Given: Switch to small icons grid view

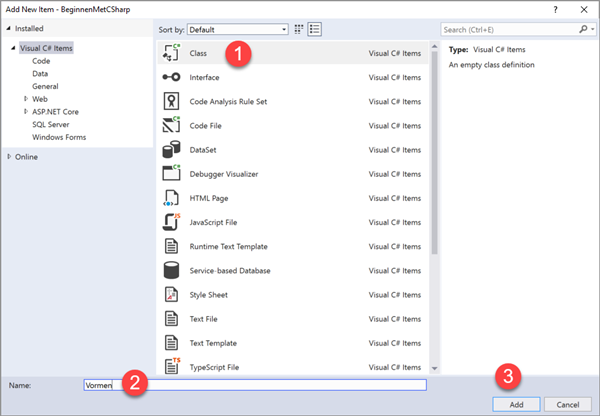Looking at the screenshot, I should [x=299, y=29].
